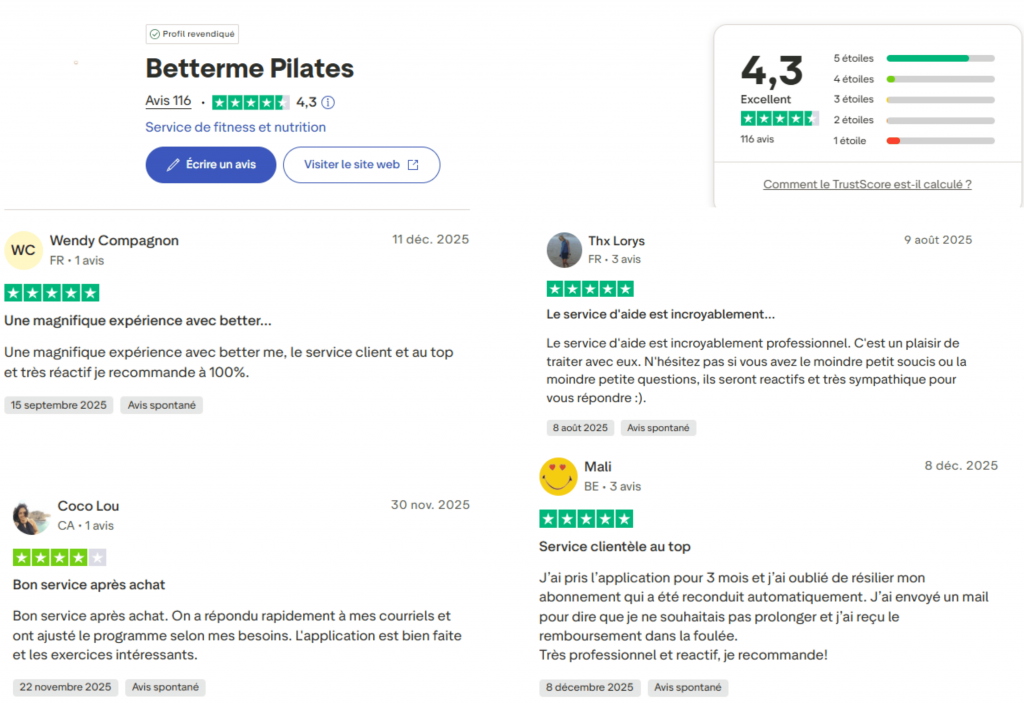Click the Écrire un avis button

point(210,164)
